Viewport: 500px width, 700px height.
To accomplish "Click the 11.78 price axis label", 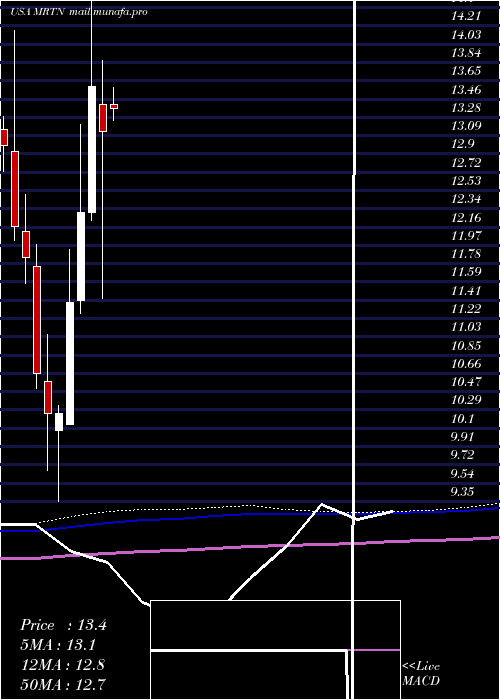I will [x=466, y=254].
